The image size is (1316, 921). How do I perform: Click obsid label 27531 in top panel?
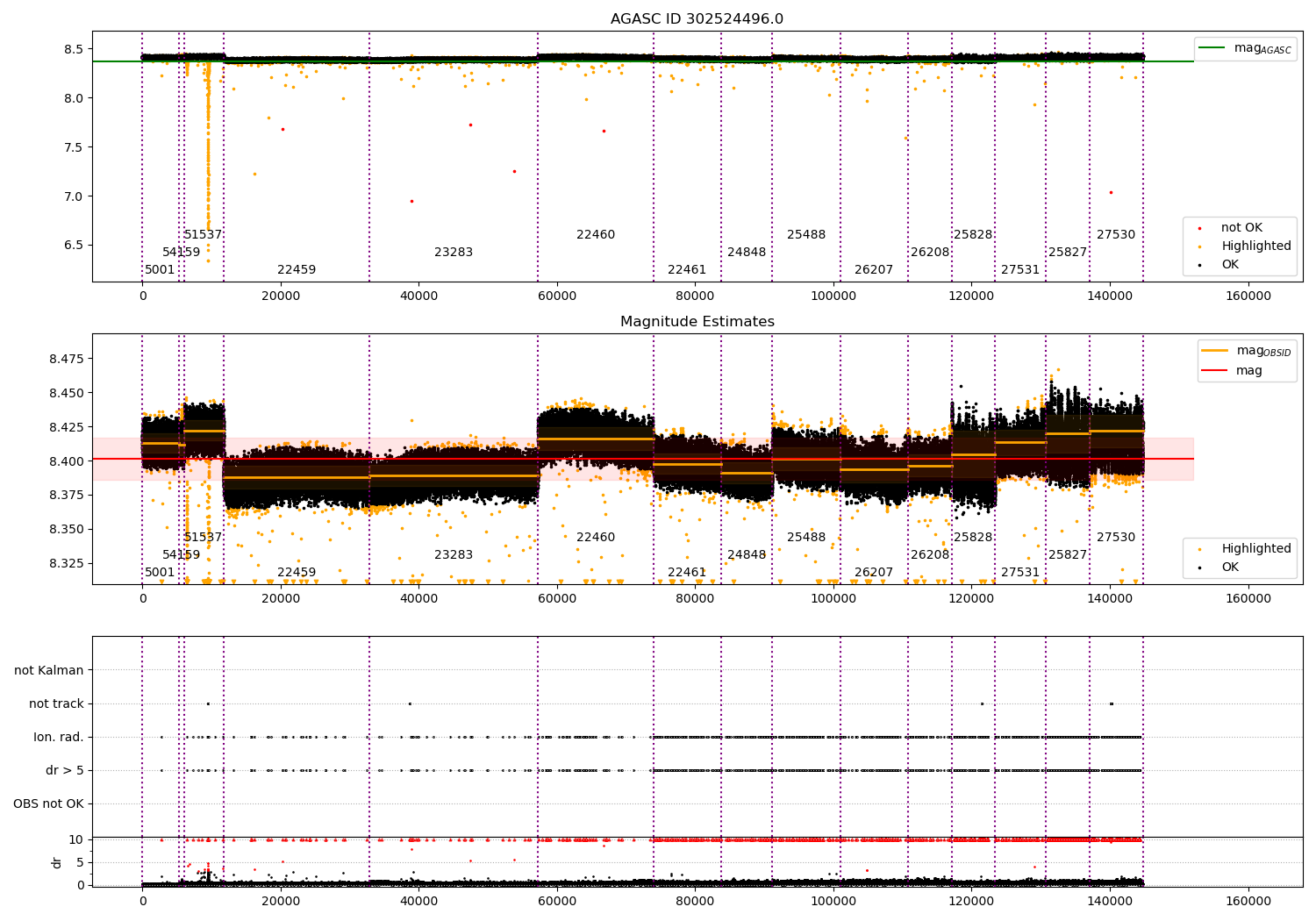1020,269
